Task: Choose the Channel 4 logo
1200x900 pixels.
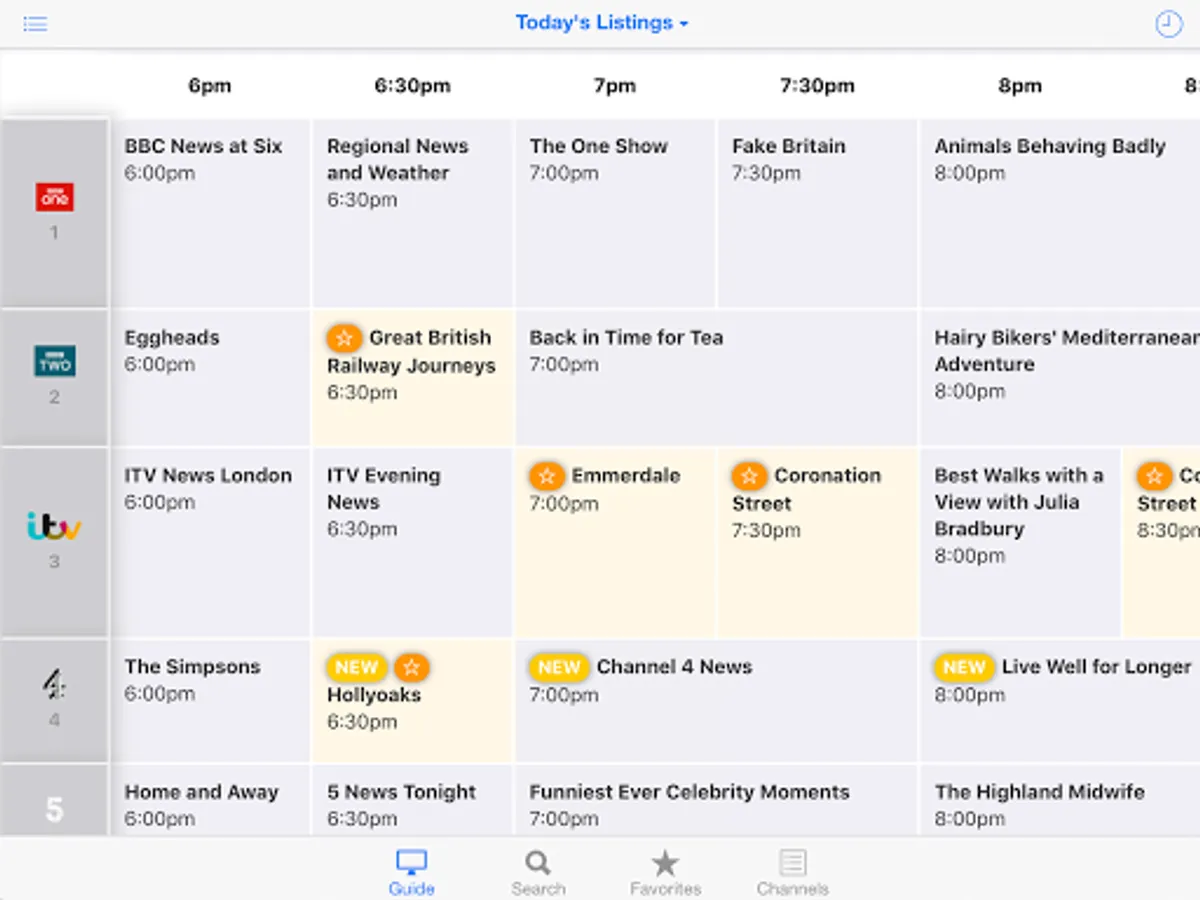Action: (55, 685)
